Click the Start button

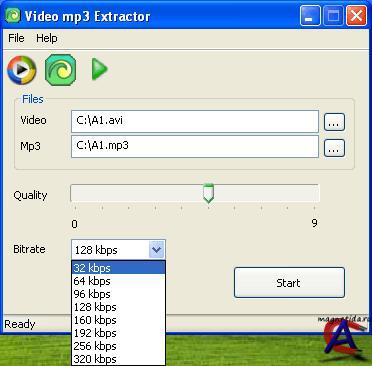click(x=289, y=283)
